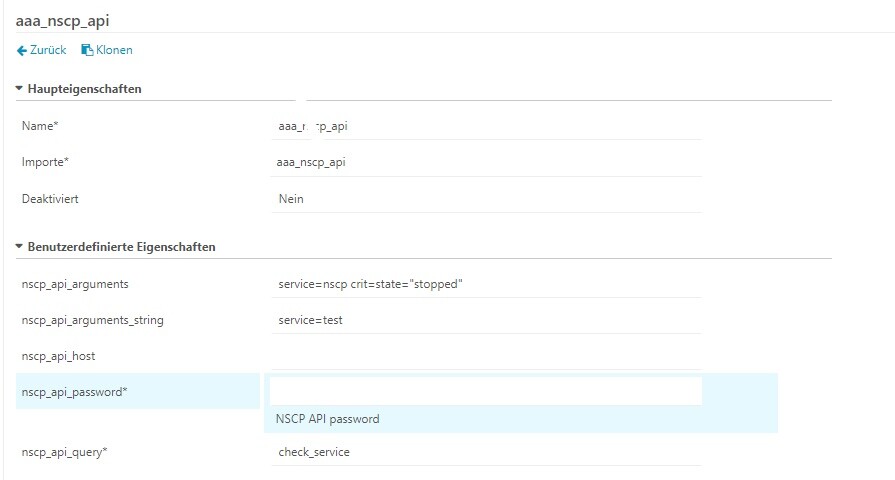
Task: Click into the Name input field
Action: pyautogui.click(x=486, y=127)
